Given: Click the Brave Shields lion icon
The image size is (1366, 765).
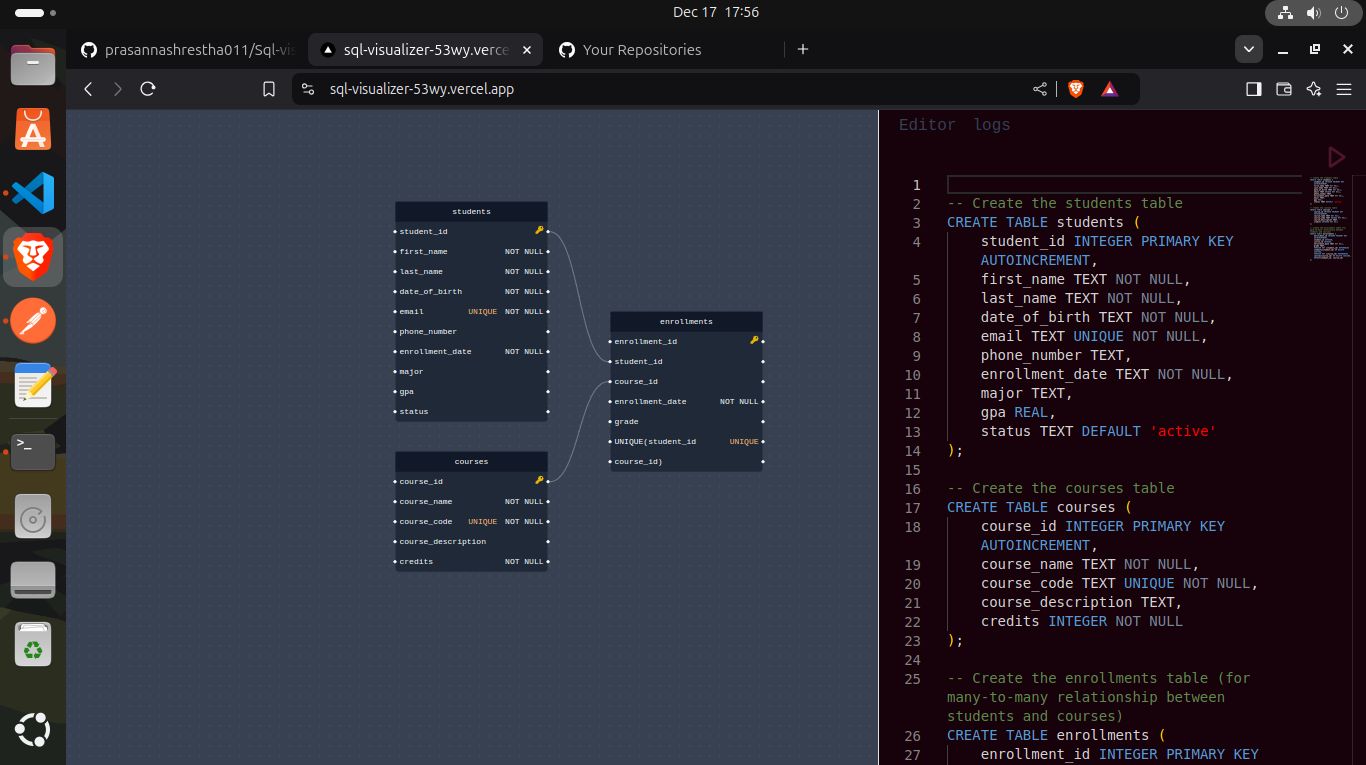Looking at the screenshot, I should point(1076,89).
